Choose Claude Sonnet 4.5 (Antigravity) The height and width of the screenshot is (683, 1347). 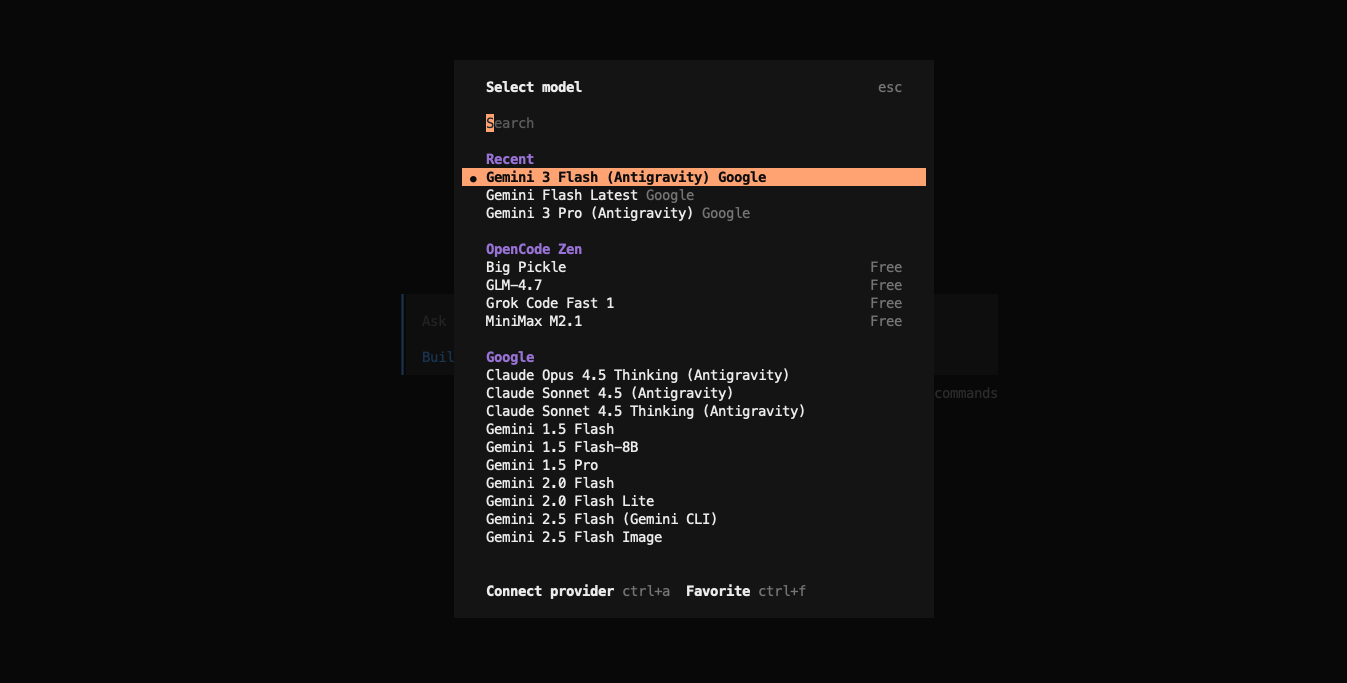click(x=694, y=393)
